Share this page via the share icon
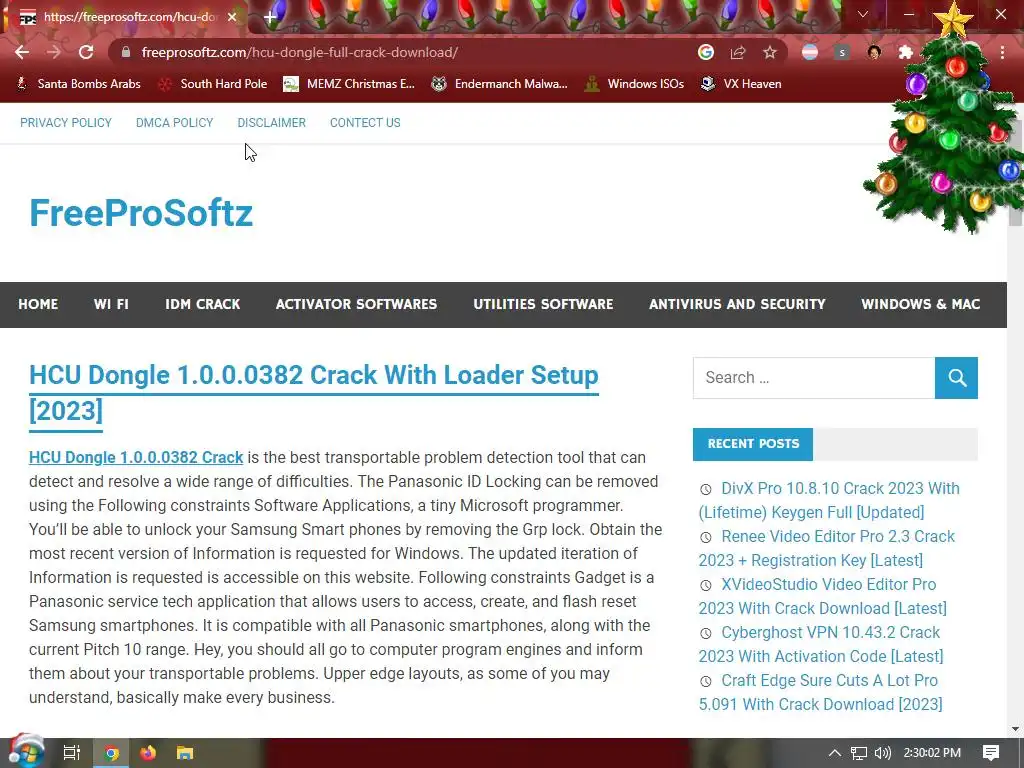Image resolution: width=1024 pixels, height=768 pixels. click(x=738, y=52)
